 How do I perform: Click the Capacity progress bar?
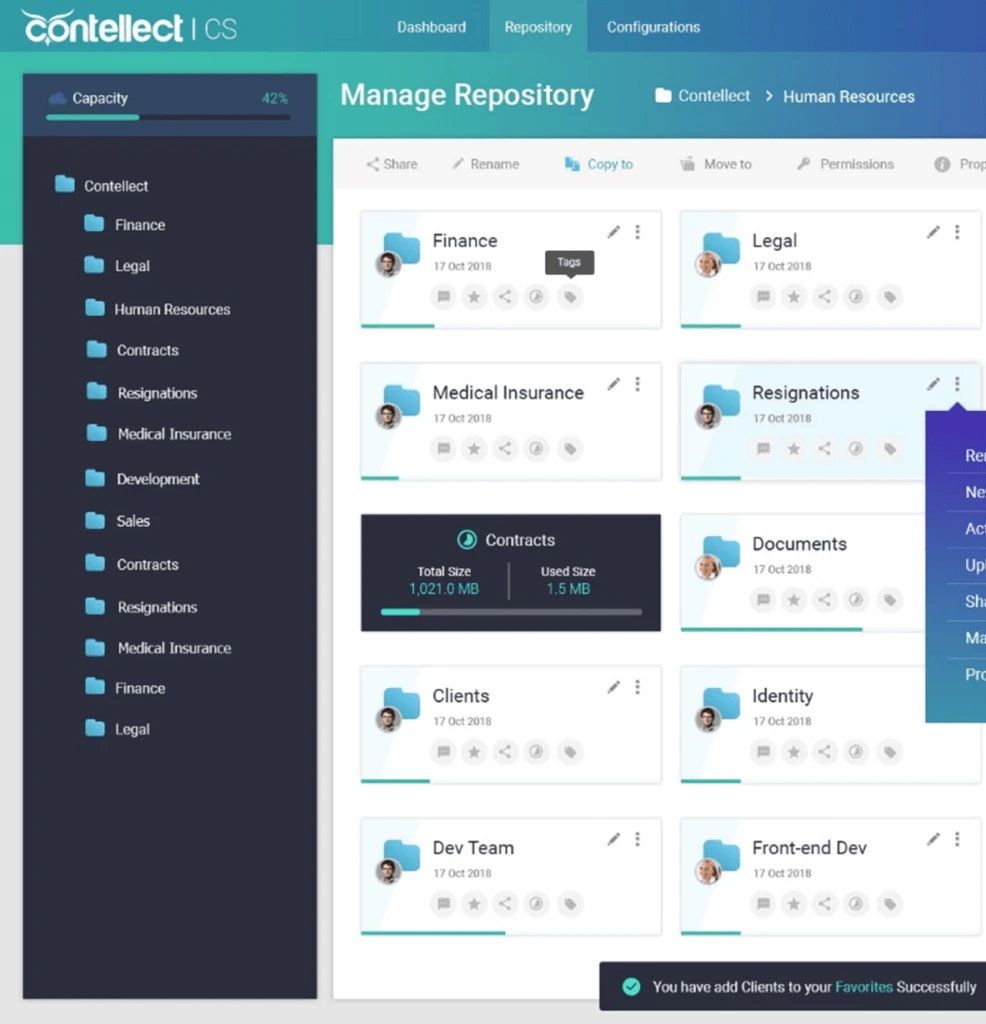pos(168,118)
